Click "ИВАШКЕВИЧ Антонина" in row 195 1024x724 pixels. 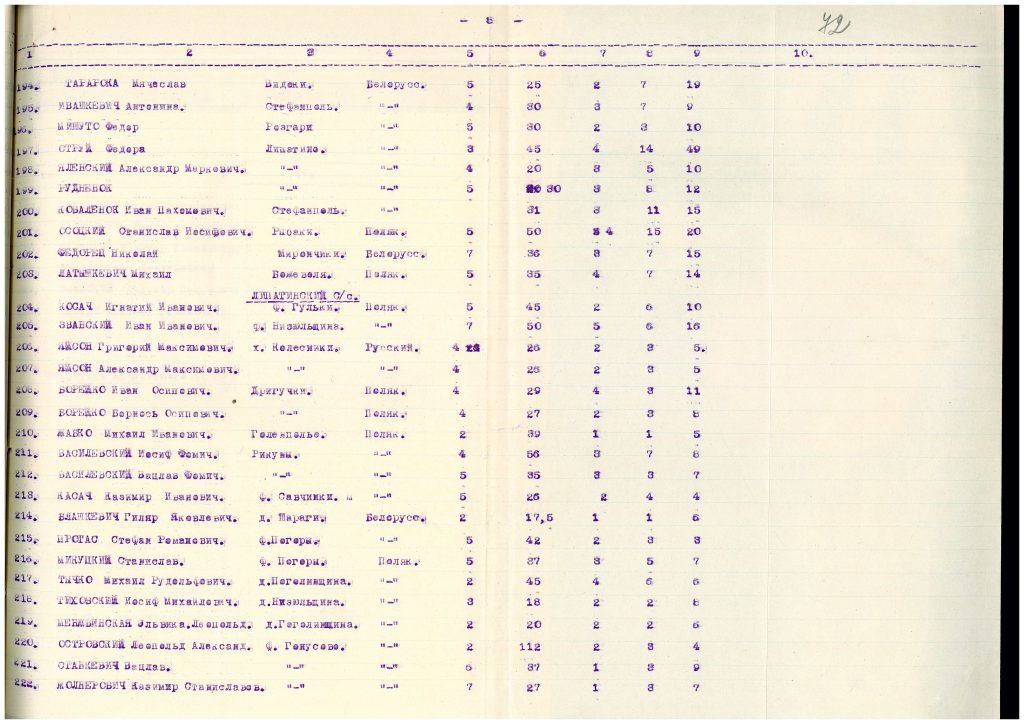121,106
